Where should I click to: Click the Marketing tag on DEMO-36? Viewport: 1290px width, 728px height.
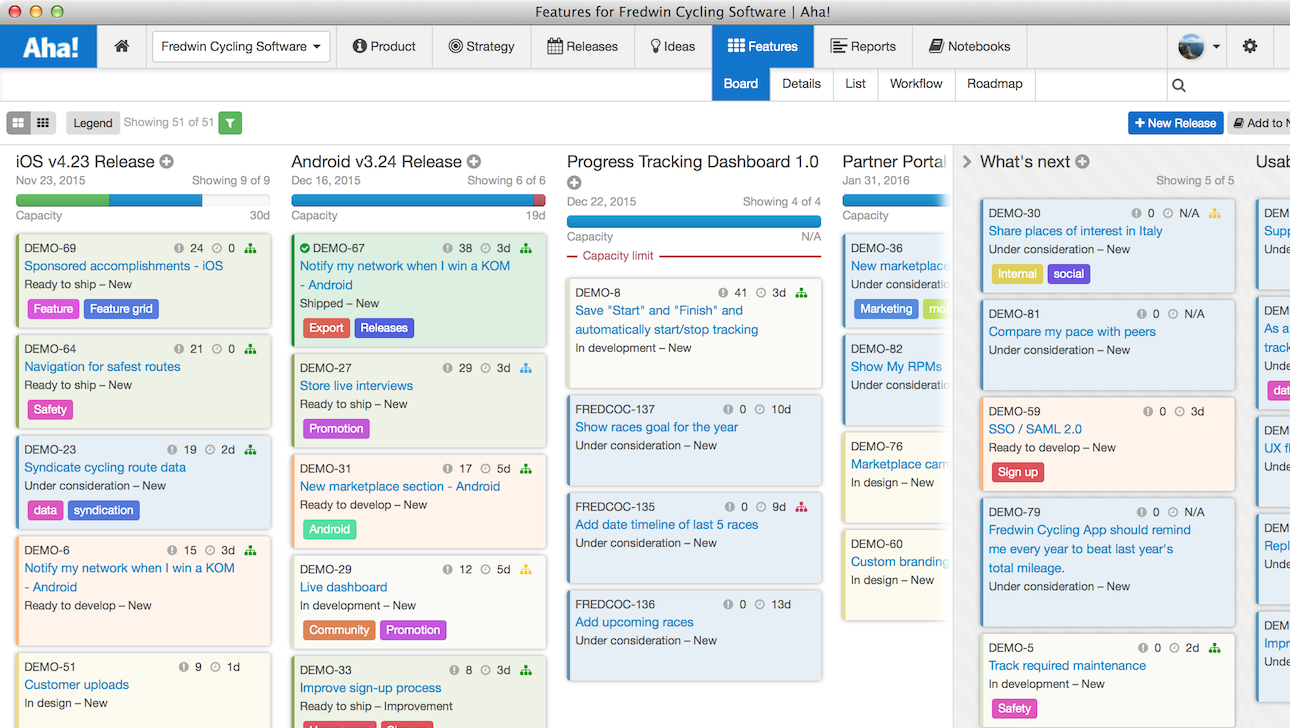pos(886,309)
